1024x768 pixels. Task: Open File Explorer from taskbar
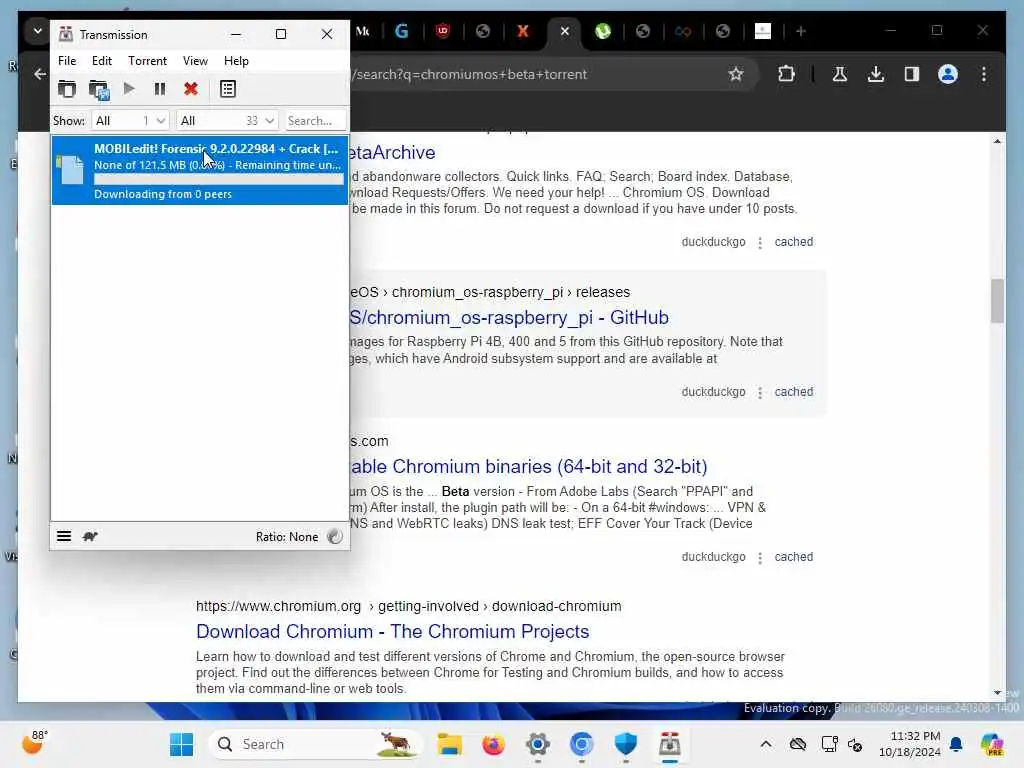coord(449,744)
